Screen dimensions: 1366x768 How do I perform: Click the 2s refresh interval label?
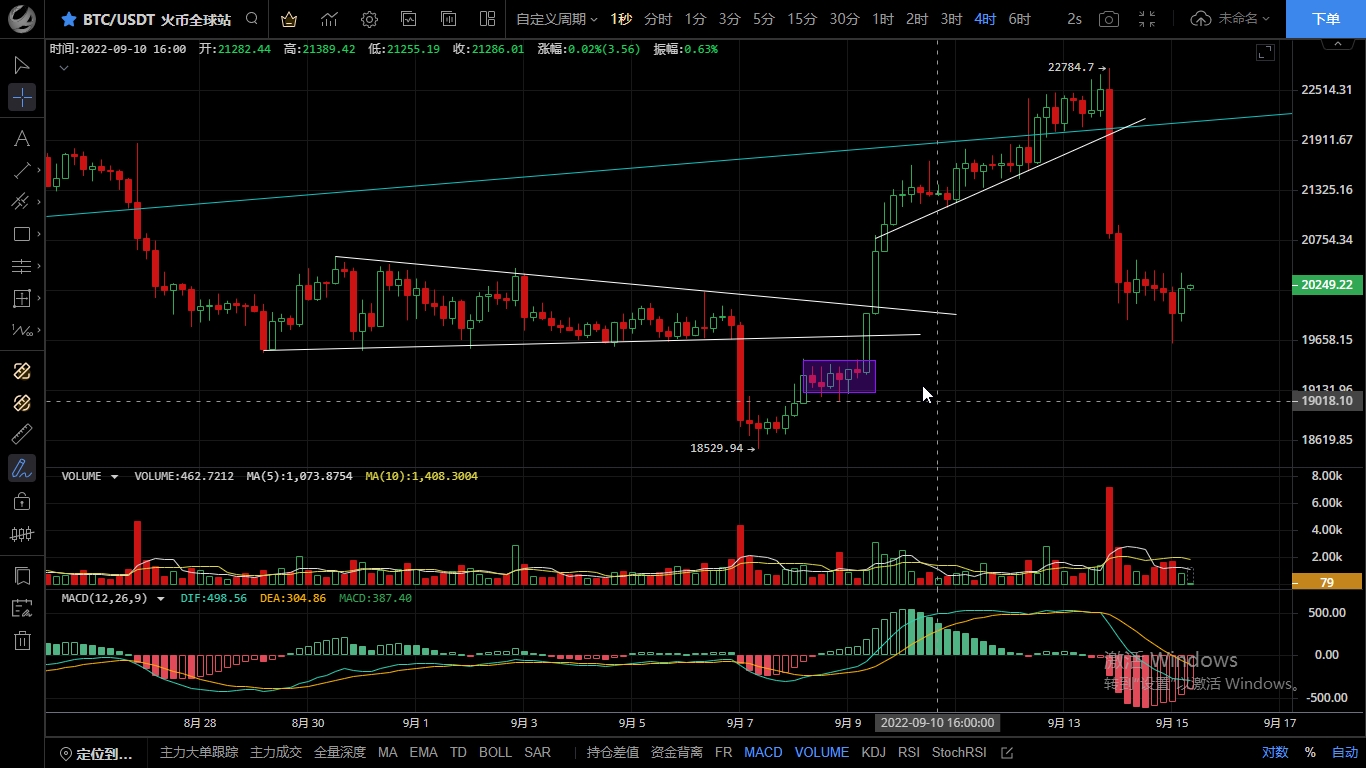point(1074,19)
